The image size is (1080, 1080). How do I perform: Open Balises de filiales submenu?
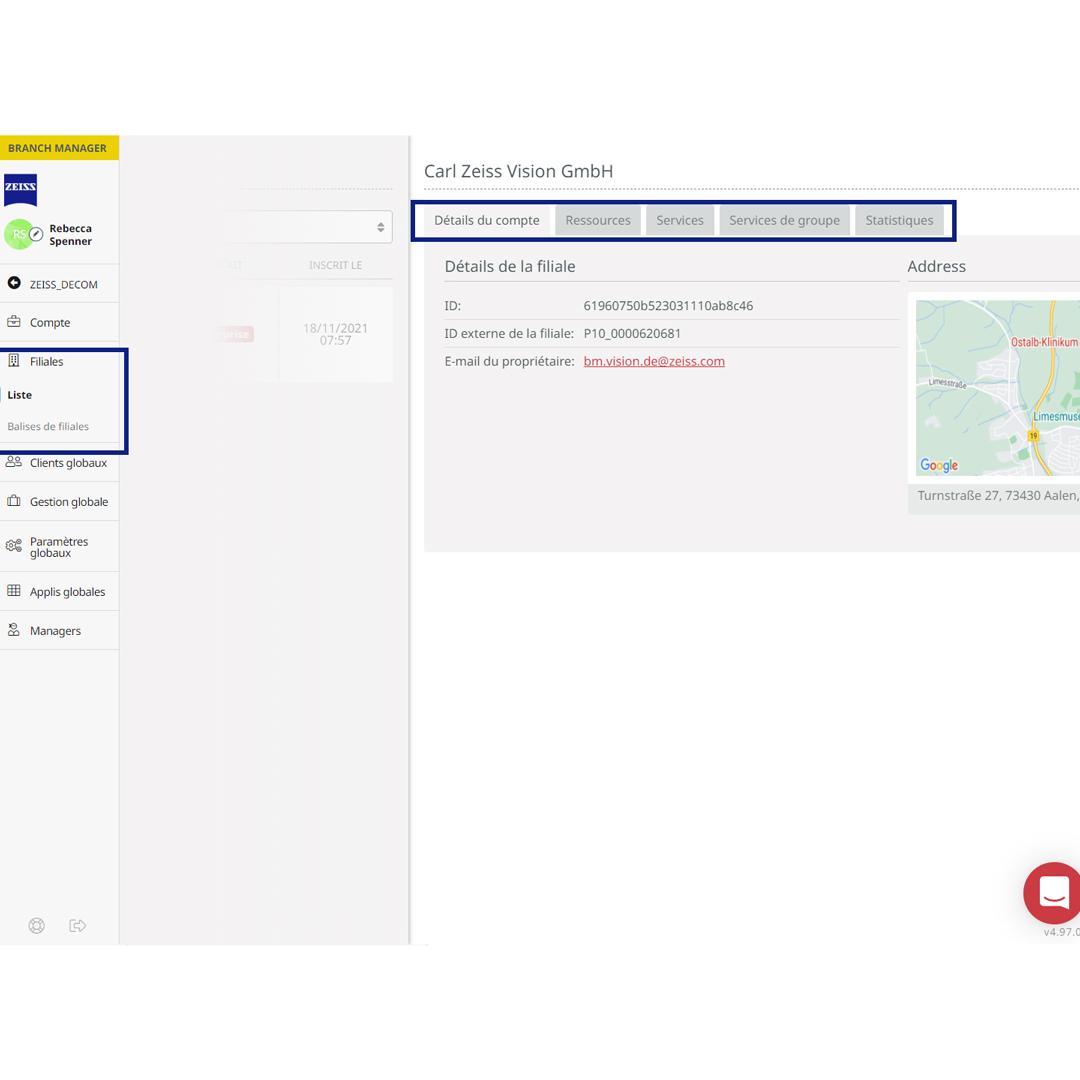[48, 426]
